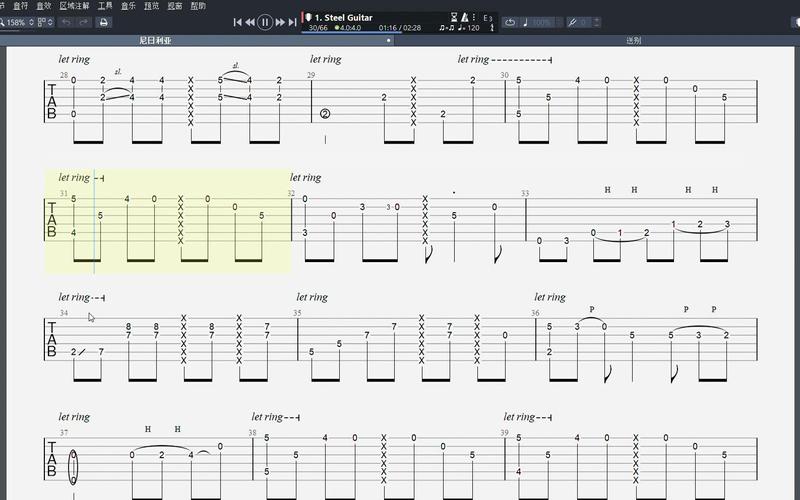
Task: Click the E3 pitch indicator
Action: (x=488, y=18)
